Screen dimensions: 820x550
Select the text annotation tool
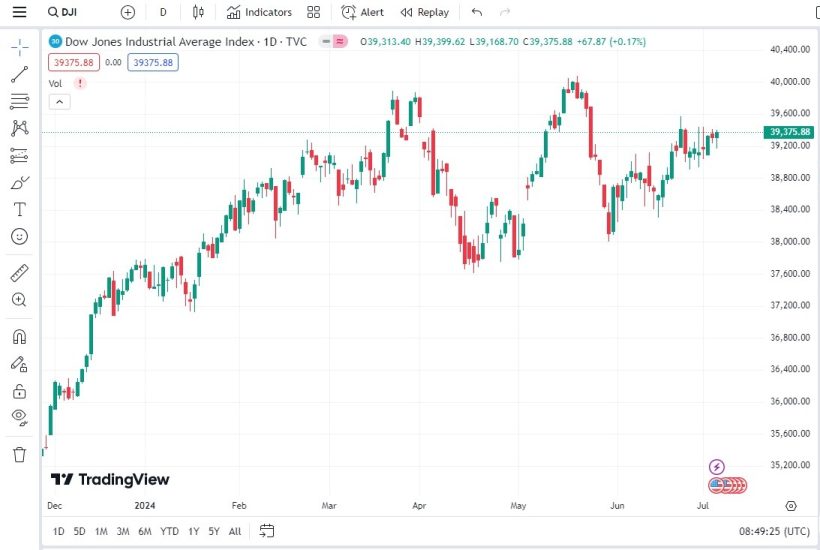coord(19,209)
